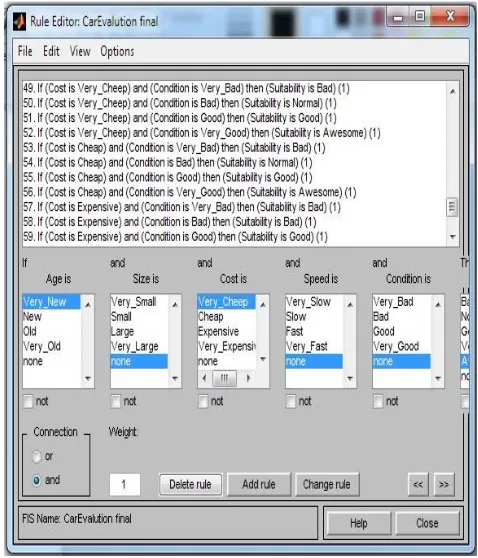Select the 'and' connection radio button
The height and width of the screenshot is (558, 478).
37,480
